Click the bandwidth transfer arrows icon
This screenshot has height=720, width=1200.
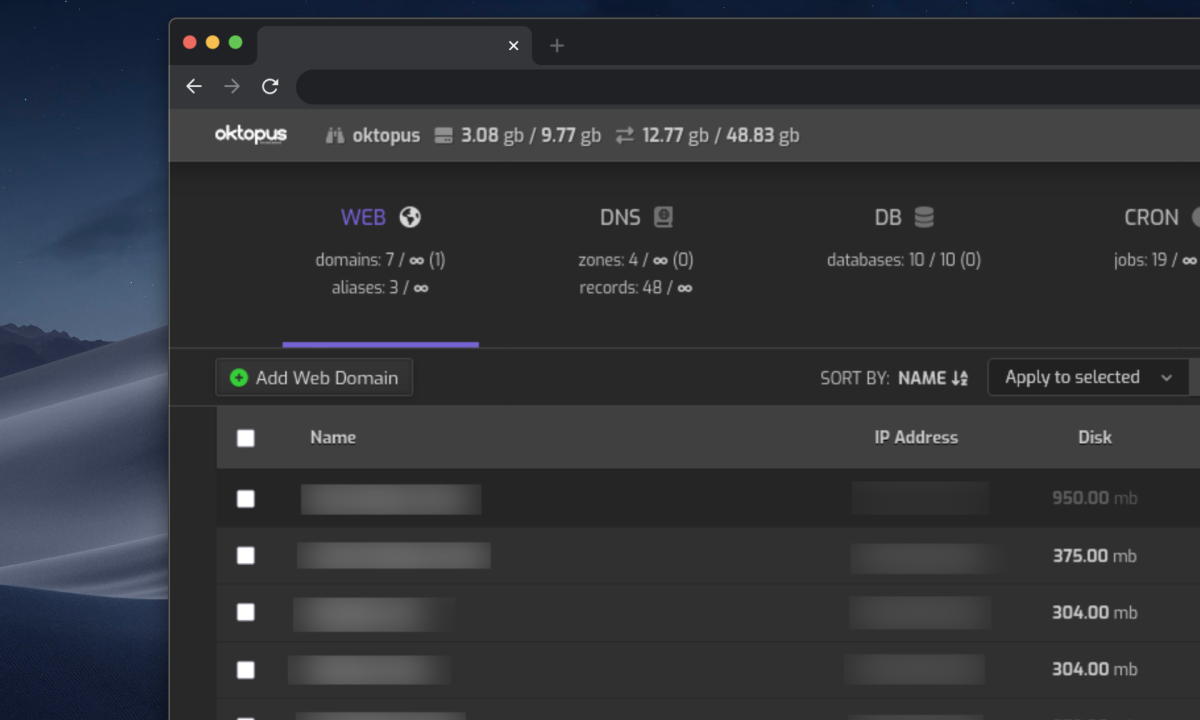625,135
